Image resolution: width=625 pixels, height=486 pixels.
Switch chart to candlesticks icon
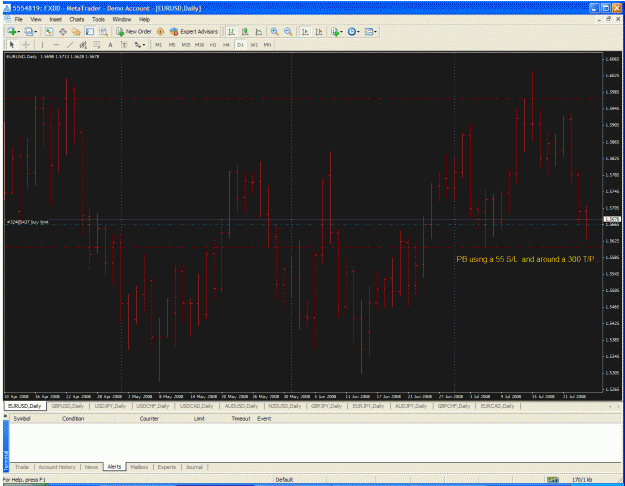tap(245, 31)
